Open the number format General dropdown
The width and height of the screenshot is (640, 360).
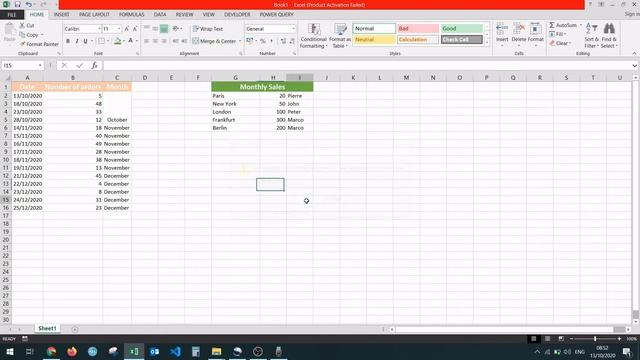pos(293,29)
